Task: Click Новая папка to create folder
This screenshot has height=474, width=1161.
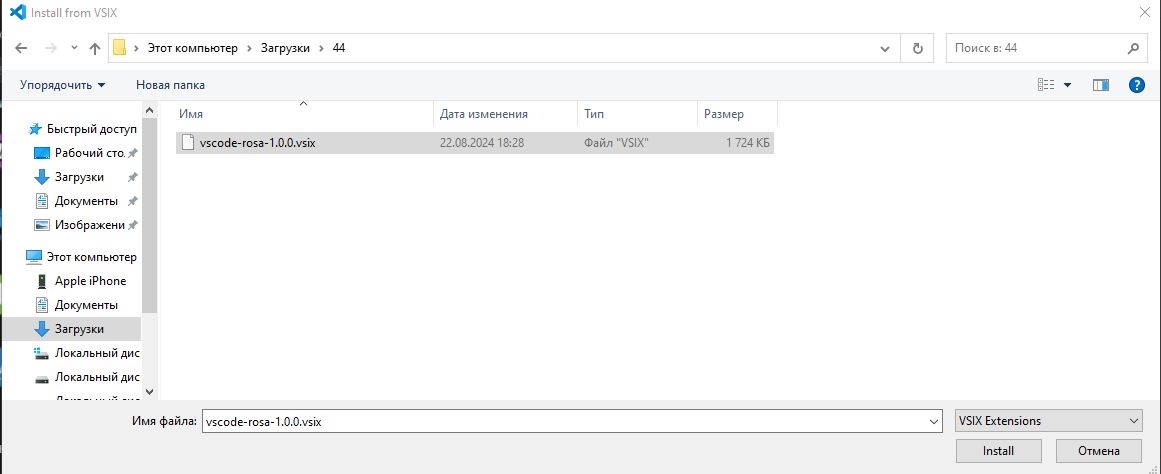Action: coord(170,85)
